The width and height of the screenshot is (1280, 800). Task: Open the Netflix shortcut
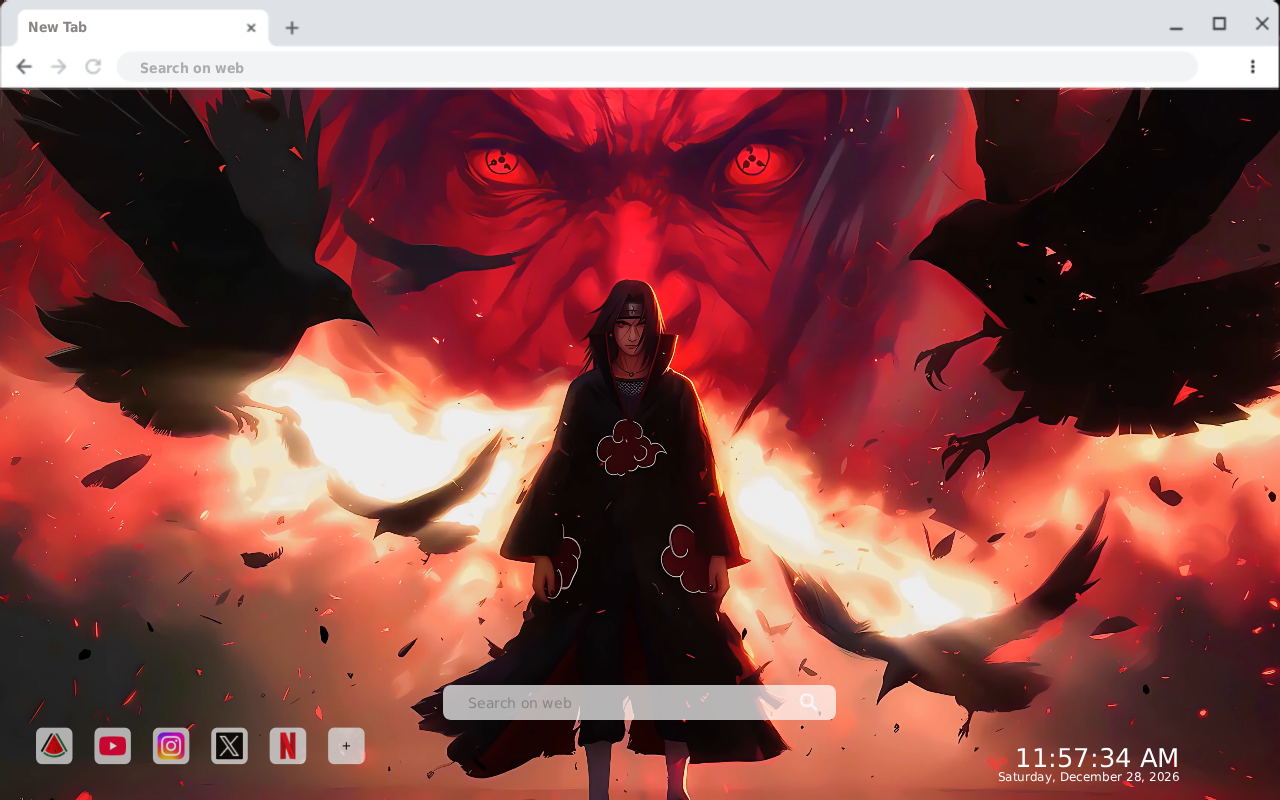288,746
